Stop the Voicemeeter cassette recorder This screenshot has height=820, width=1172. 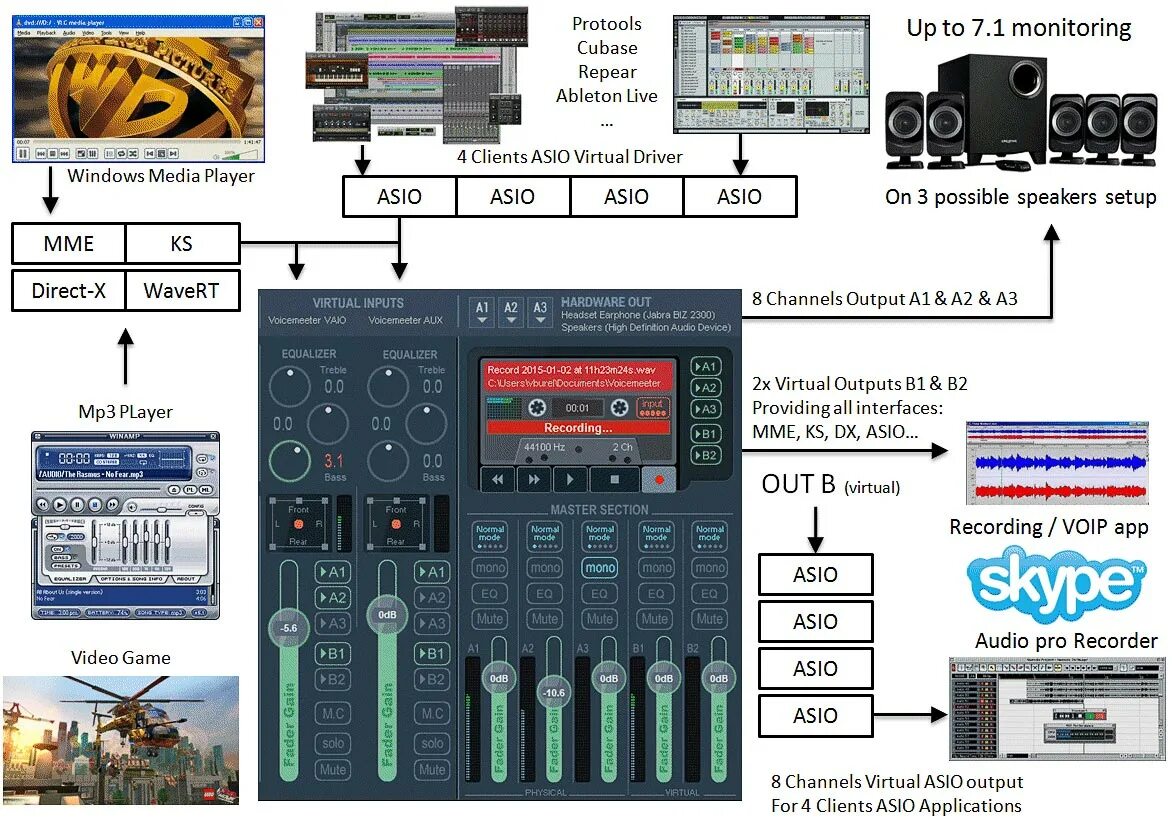click(614, 479)
